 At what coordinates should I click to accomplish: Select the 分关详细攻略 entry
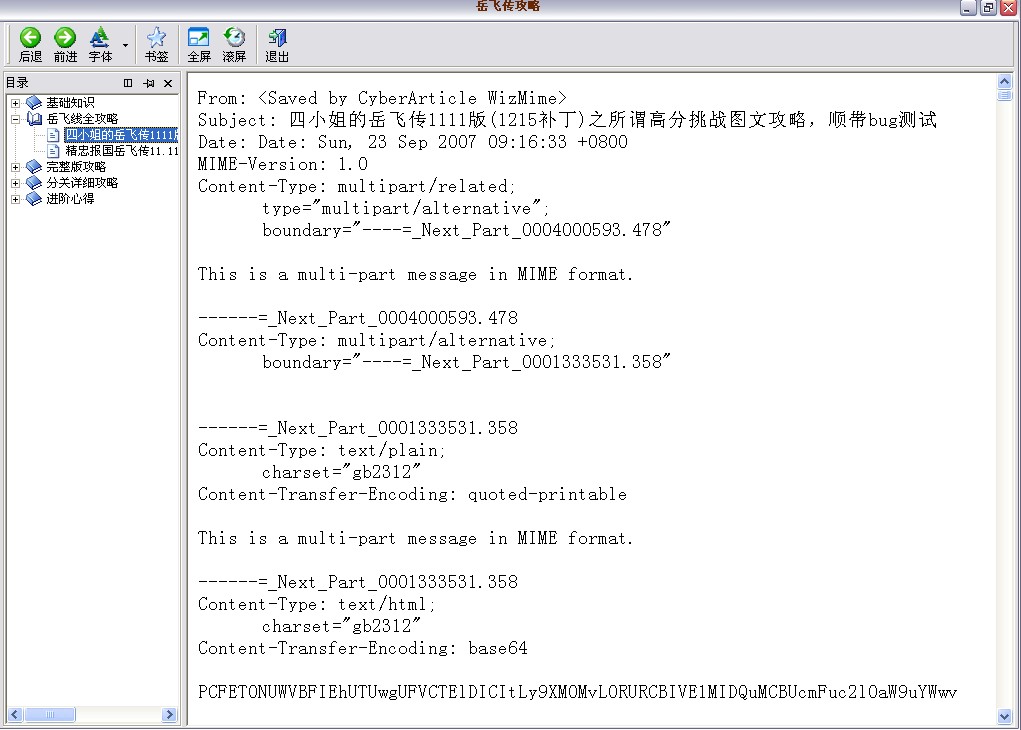pyautogui.click(x=82, y=183)
